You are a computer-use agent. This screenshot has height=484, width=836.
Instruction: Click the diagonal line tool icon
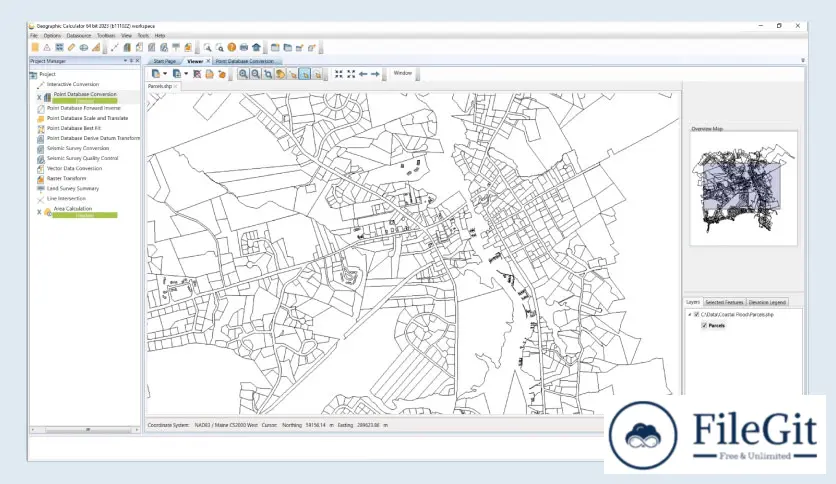(x=115, y=47)
